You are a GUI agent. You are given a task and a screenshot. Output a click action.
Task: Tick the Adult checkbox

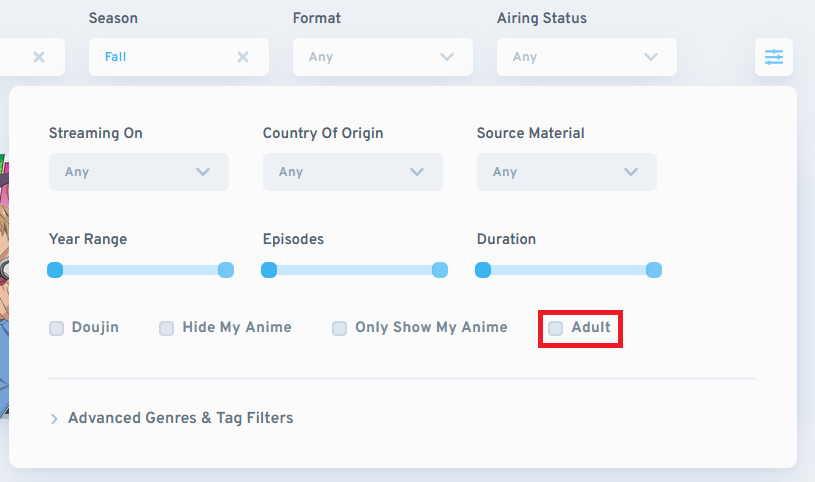[x=556, y=328]
